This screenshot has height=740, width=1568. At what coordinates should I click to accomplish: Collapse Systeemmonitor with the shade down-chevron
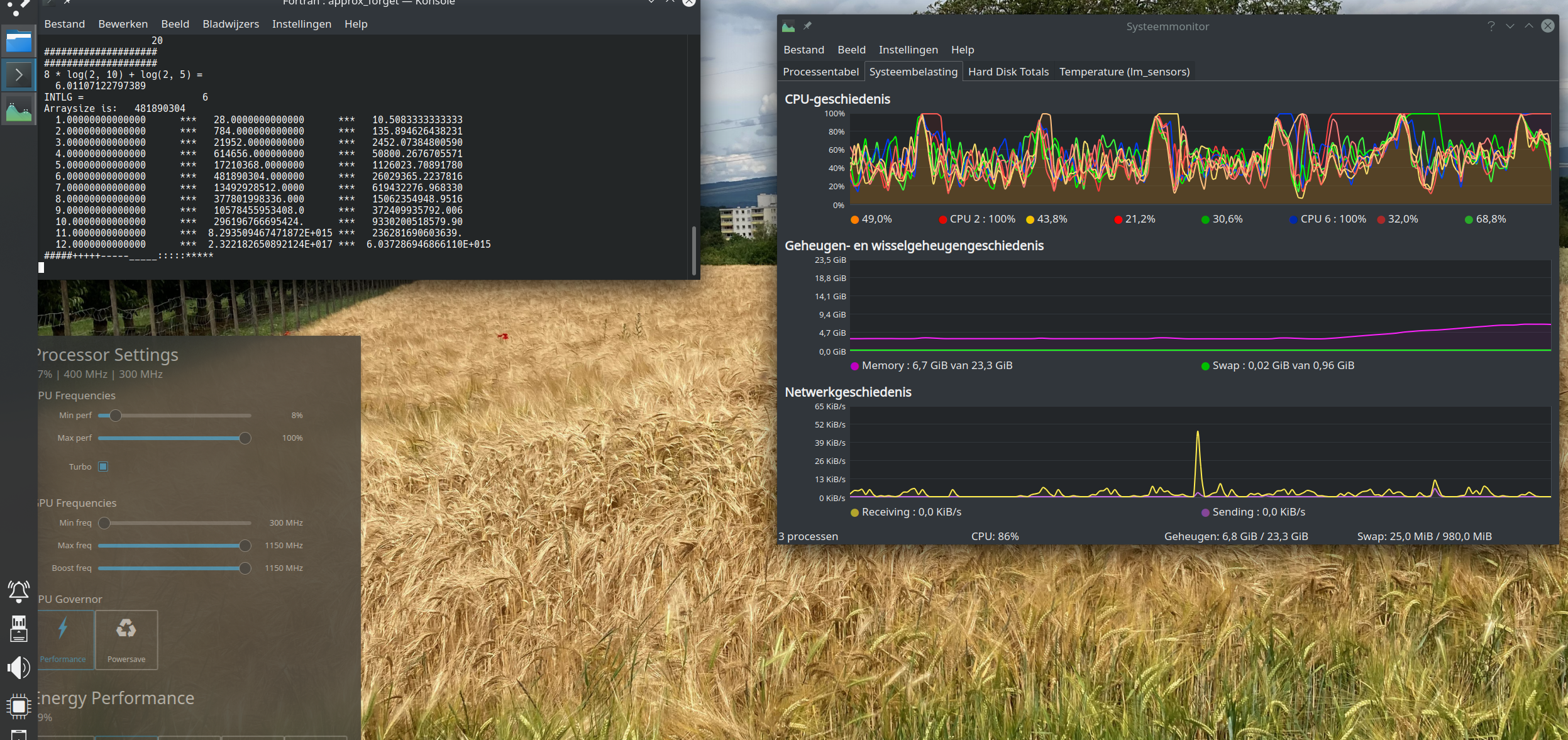point(1509,26)
